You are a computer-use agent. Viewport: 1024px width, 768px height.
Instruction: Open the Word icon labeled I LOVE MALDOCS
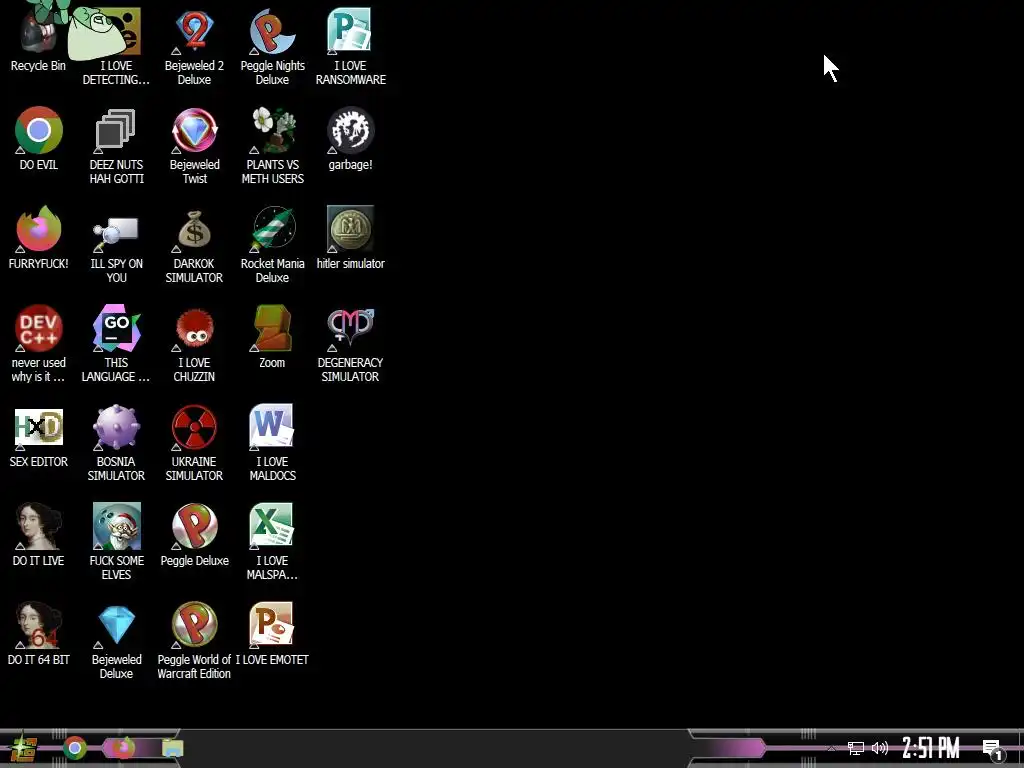click(272, 427)
